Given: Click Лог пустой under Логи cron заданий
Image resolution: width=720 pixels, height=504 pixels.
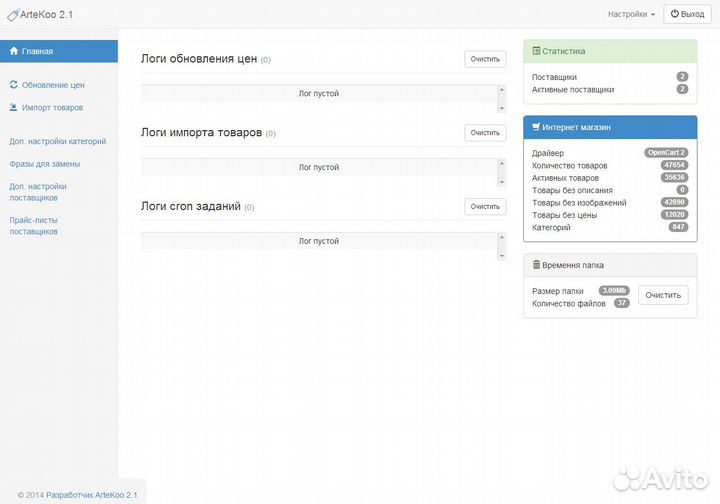Looking at the screenshot, I should click(319, 241).
